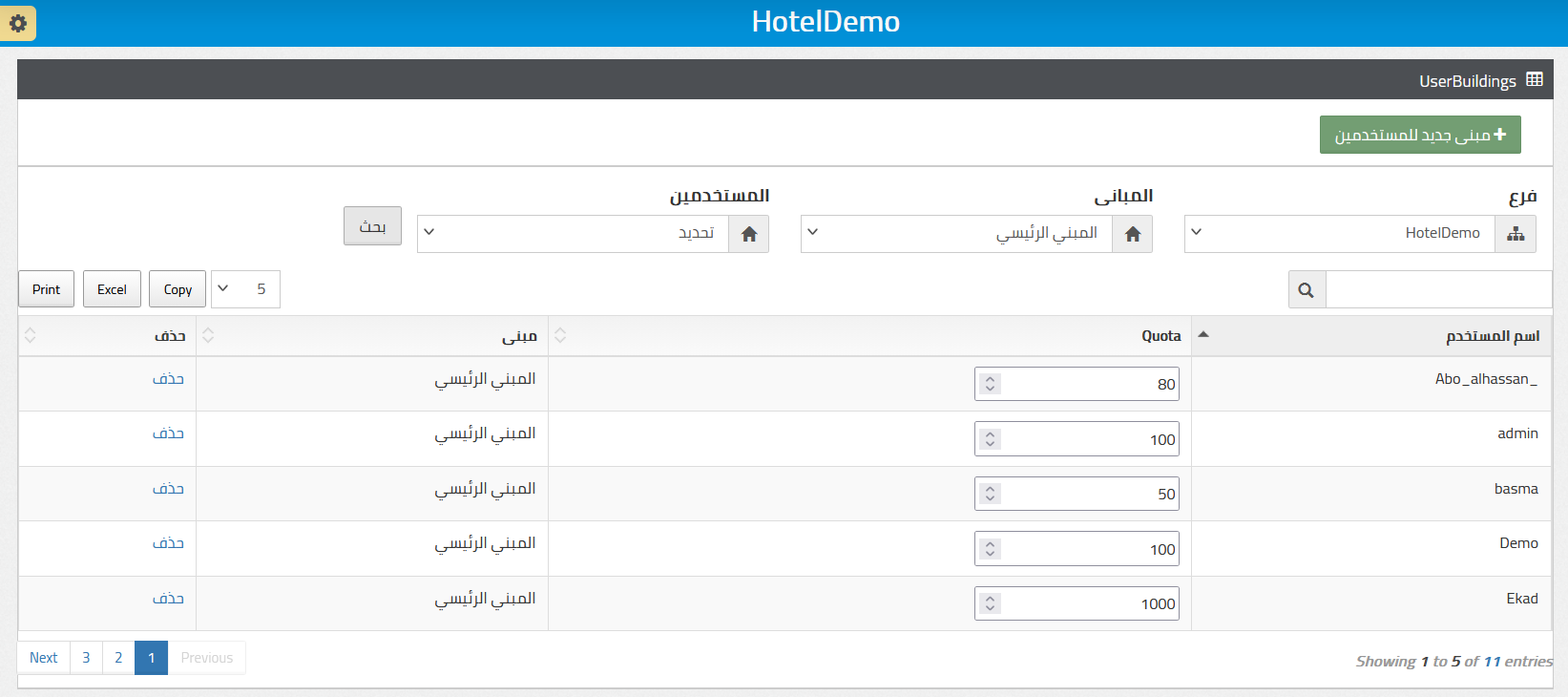Adjust quota stepper for admin

991,439
